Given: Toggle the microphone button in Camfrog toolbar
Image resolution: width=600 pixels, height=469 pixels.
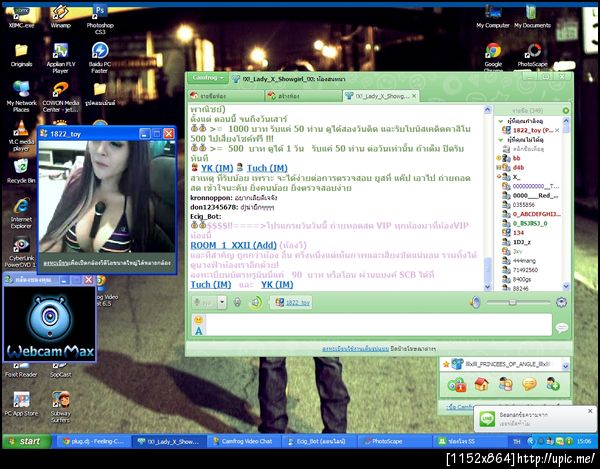Looking at the screenshot, I should tap(237, 302).
